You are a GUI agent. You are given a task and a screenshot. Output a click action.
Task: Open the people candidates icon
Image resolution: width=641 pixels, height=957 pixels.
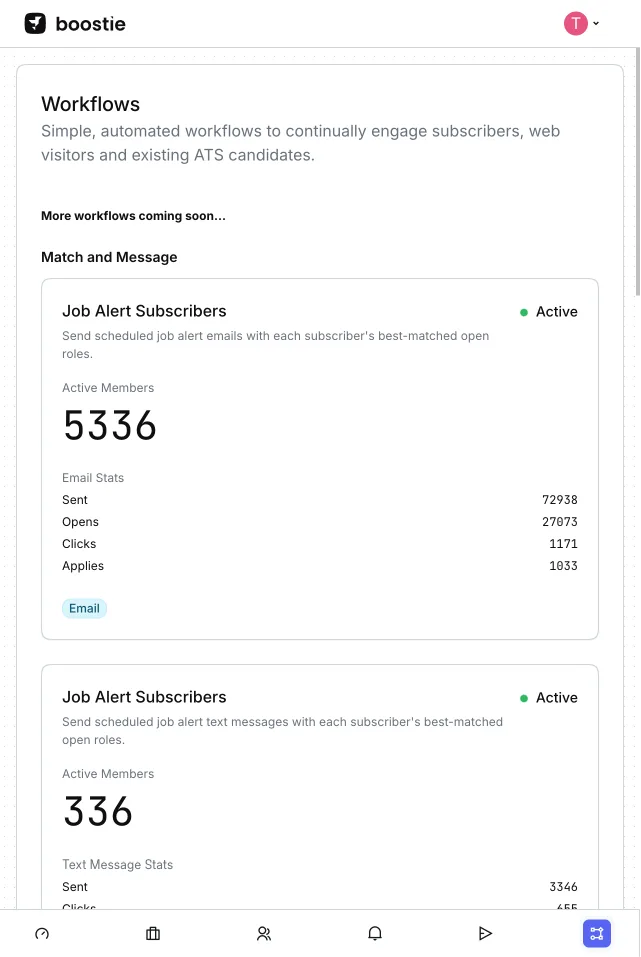click(264, 933)
